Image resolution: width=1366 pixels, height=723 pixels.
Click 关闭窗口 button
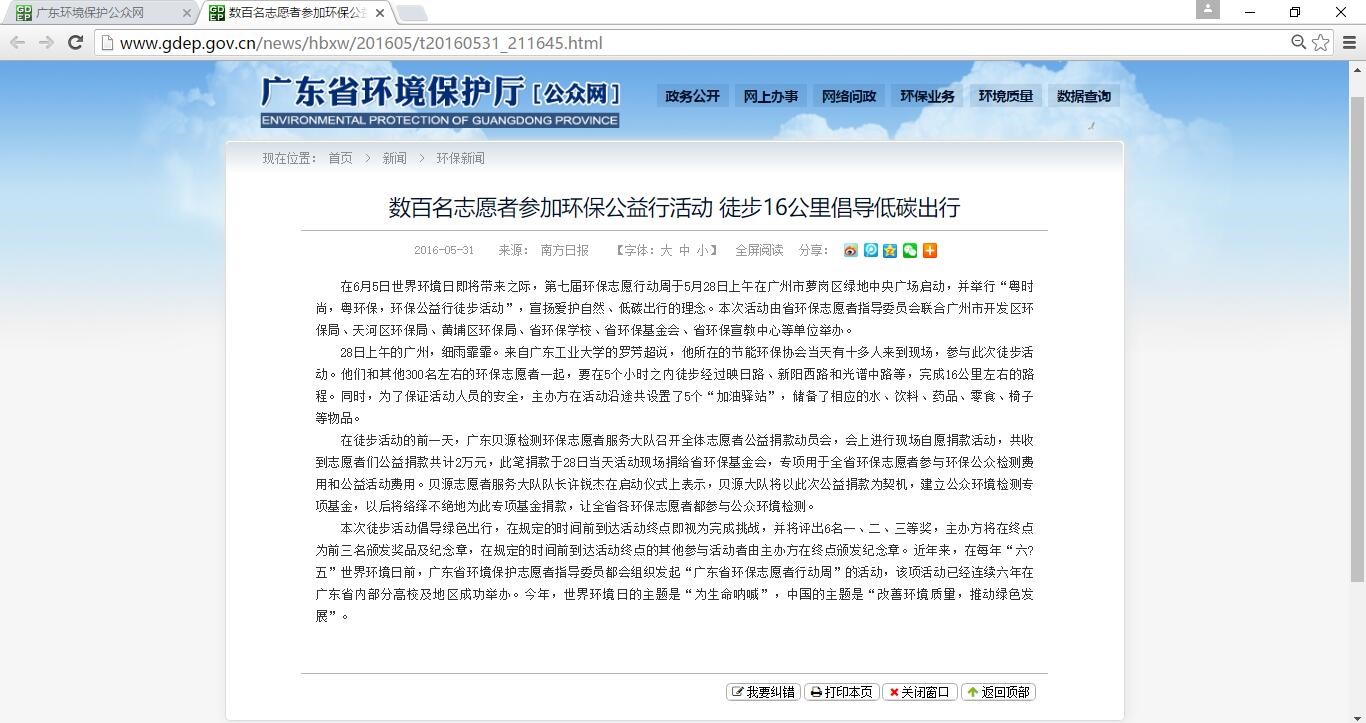920,692
